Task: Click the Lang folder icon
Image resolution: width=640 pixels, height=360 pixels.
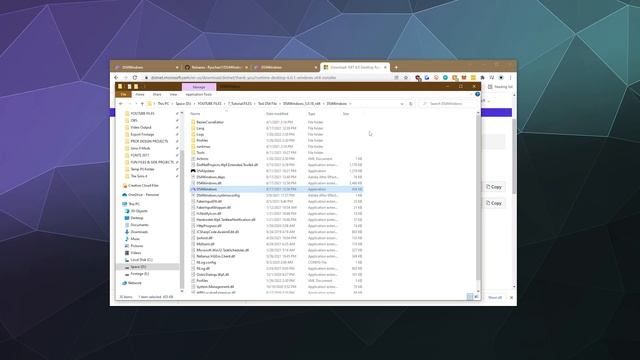Action: (x=193, y=128)
